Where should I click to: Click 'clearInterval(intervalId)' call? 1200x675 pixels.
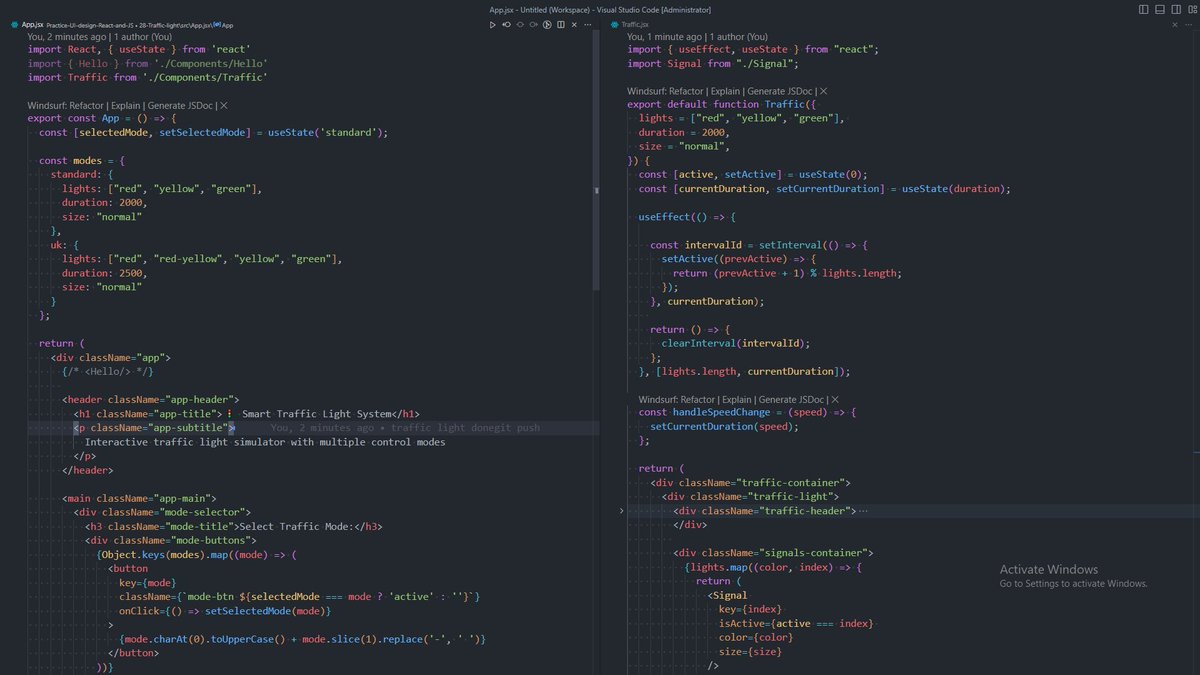(735, 342)
